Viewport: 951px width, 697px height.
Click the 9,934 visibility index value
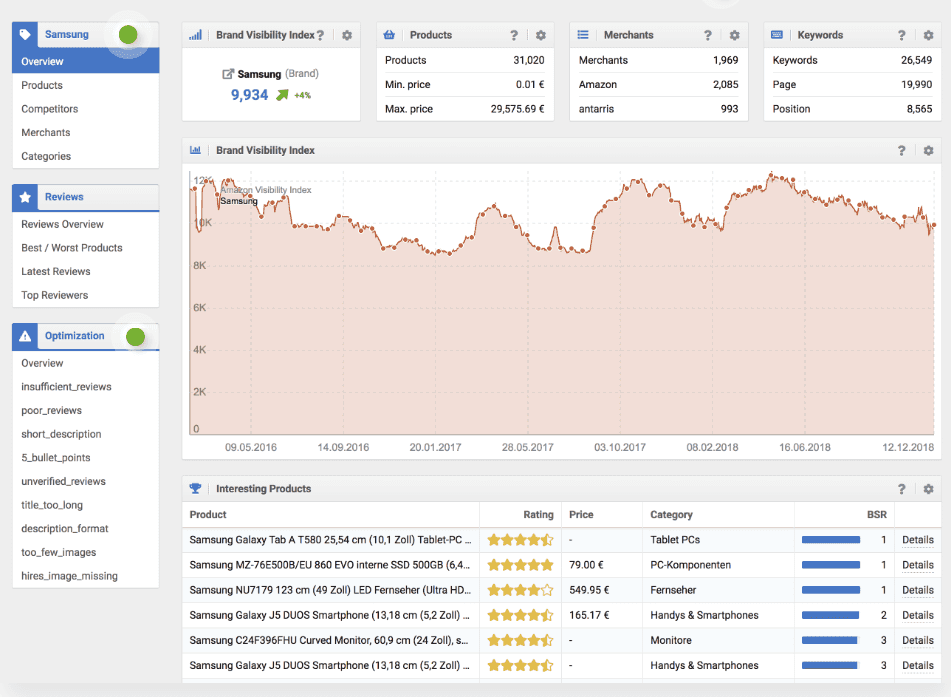[249, 95]
